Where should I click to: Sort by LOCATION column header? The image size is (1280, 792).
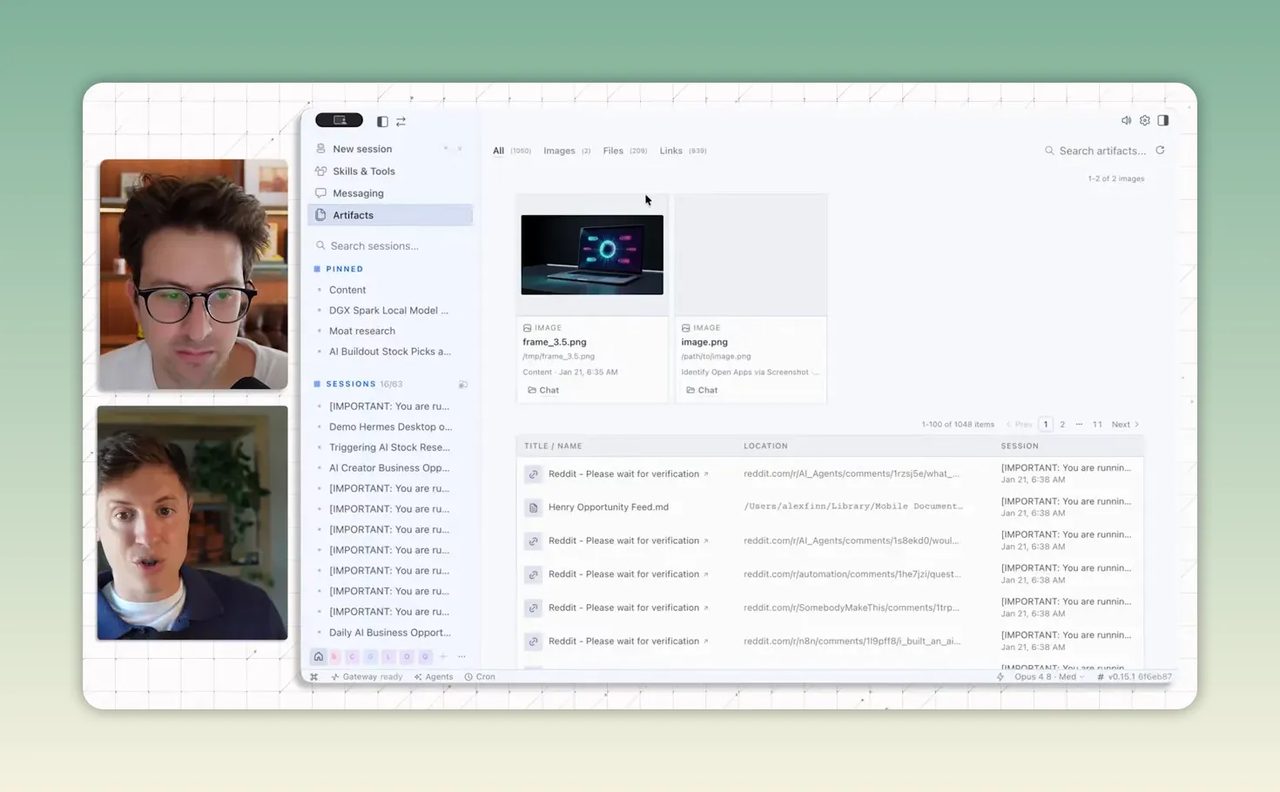coord(766,446)
